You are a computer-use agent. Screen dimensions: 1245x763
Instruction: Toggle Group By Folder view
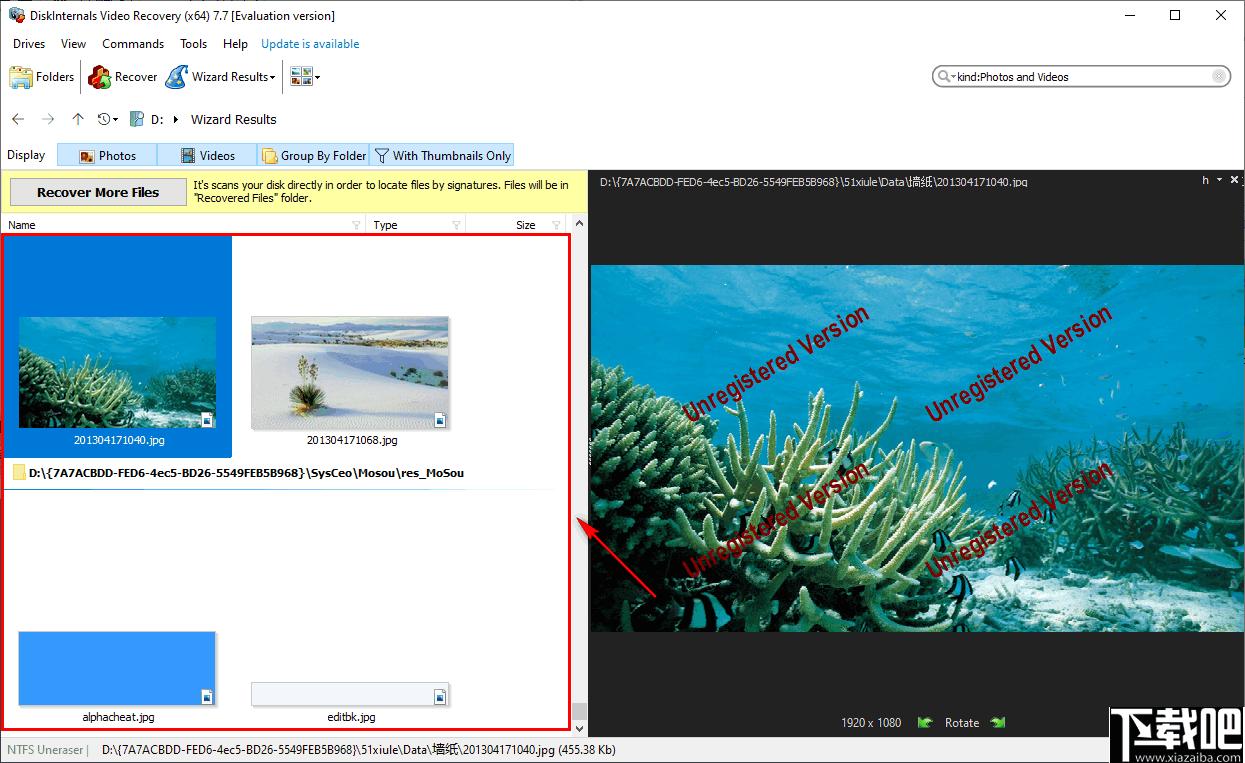[x=313, y=155]
